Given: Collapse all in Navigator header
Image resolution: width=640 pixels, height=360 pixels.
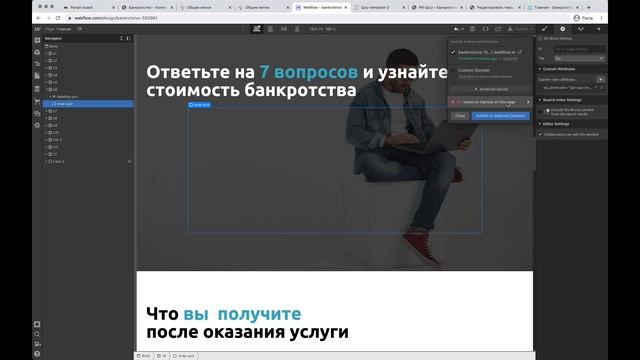Looking at the screenshot, I should click(x=121, y=38).
